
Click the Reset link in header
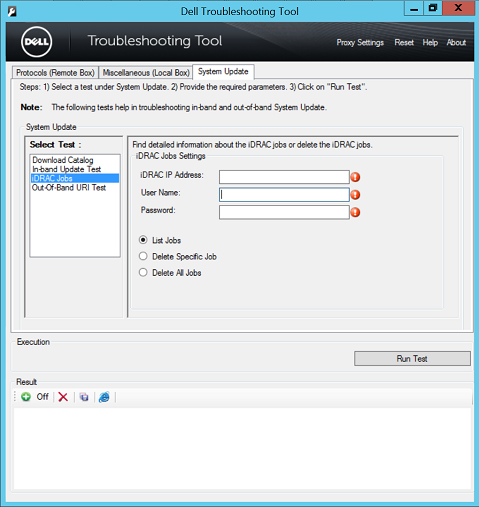[x=404, y=43]
